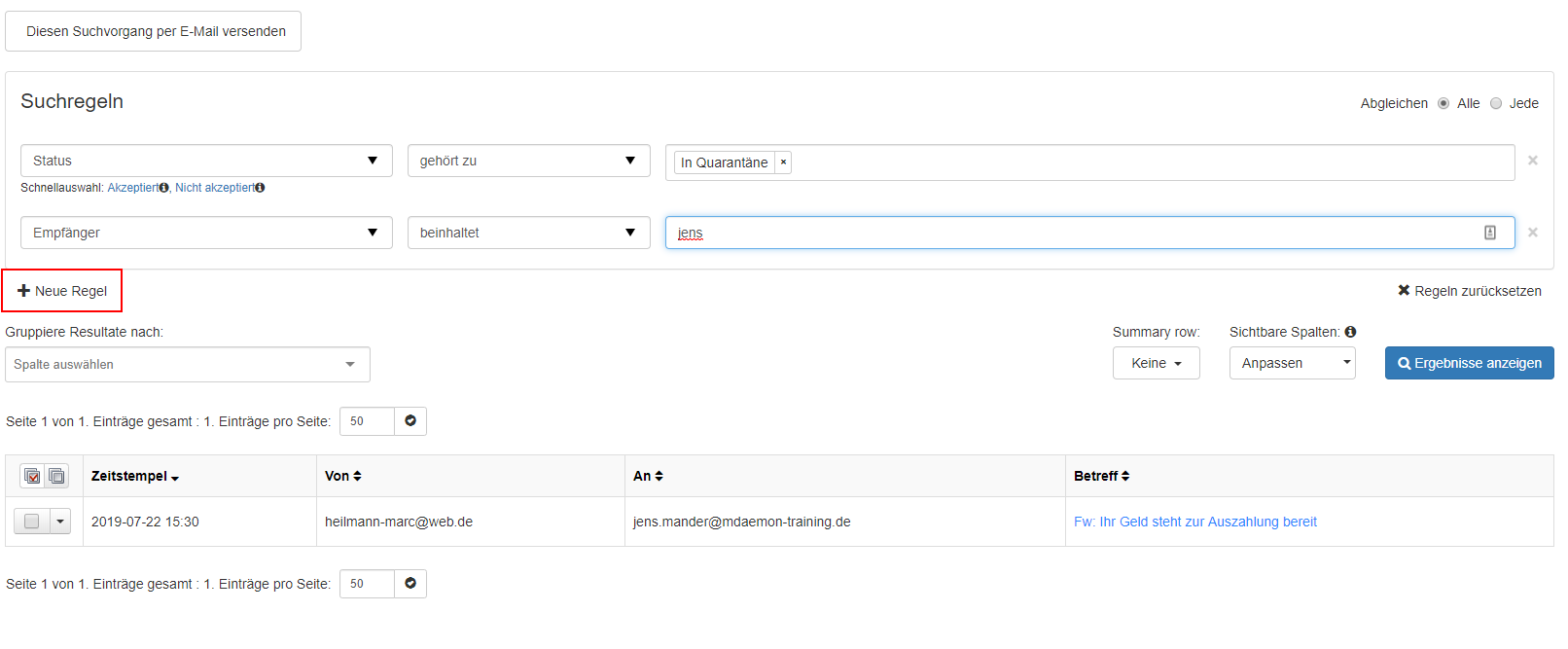The image size is (1568, 649).
Task: Expand the 'Spalte auswählen' grouping dropdown
Action: click(187, 365)
